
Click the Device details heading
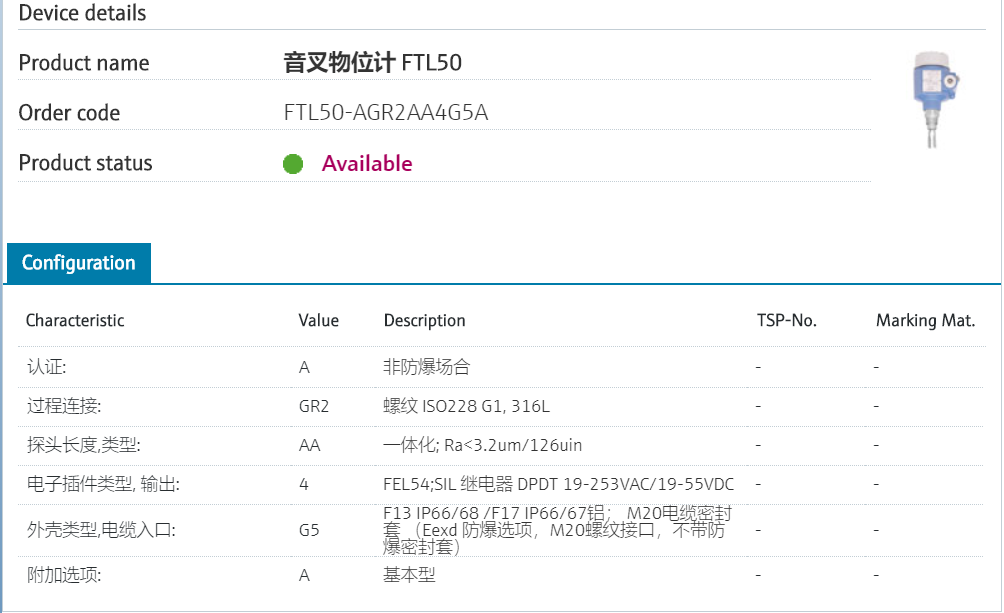pos(82,13)
